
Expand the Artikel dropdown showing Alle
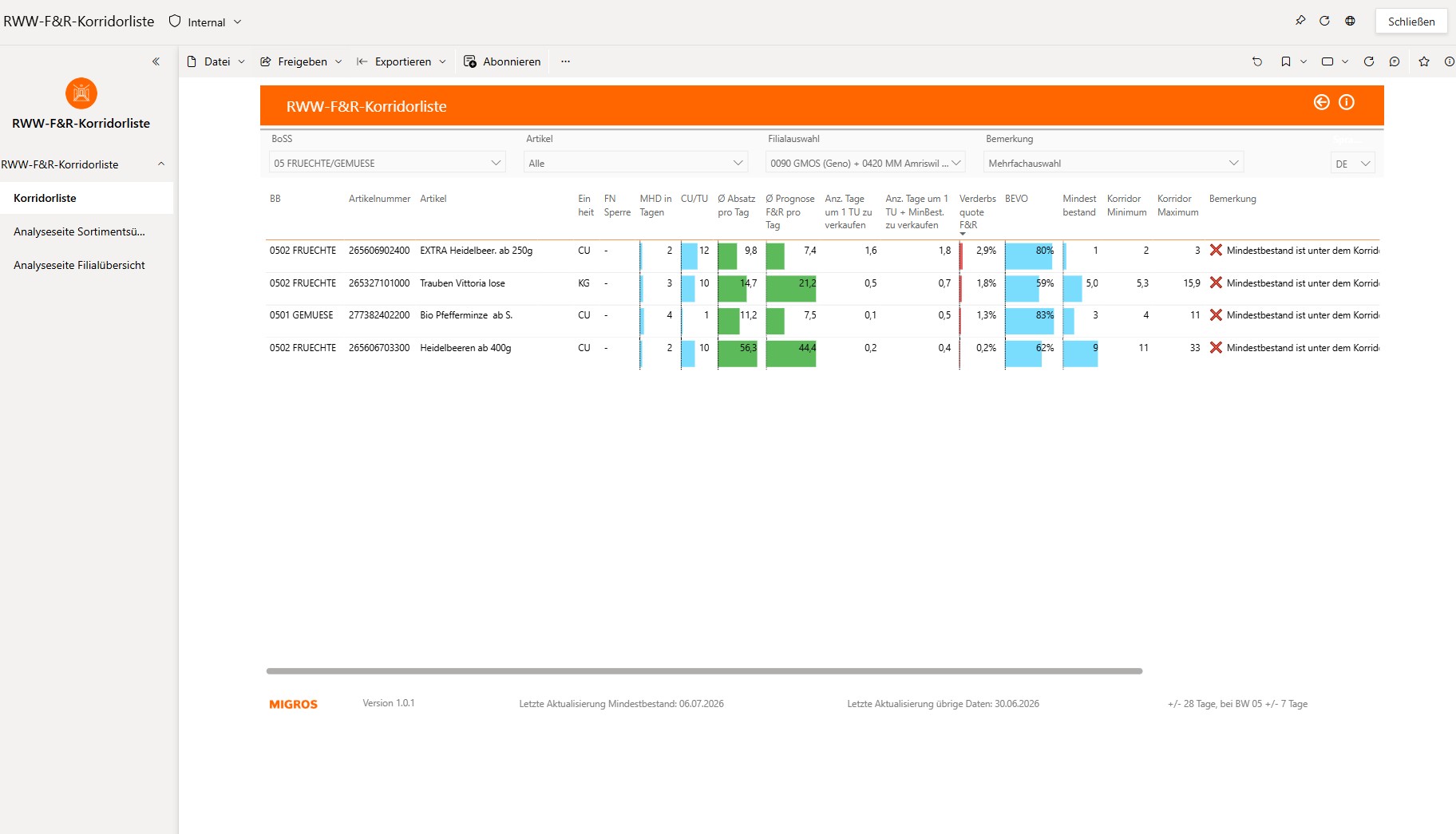635,163
